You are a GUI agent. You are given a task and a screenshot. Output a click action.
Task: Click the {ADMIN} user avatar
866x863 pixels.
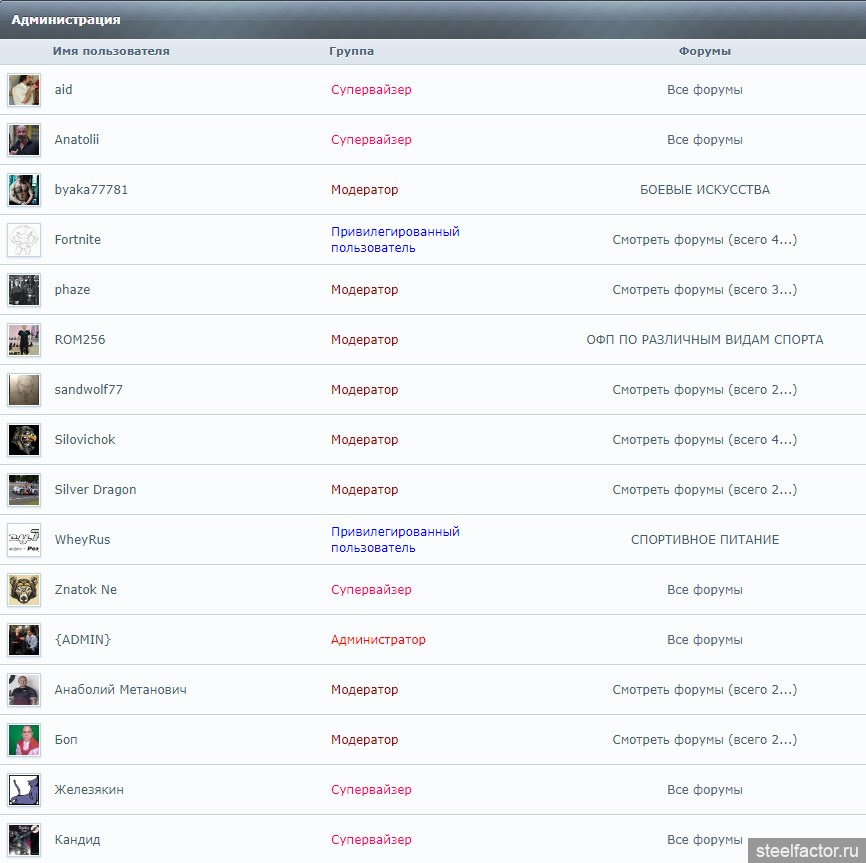[x=24, y=640]
